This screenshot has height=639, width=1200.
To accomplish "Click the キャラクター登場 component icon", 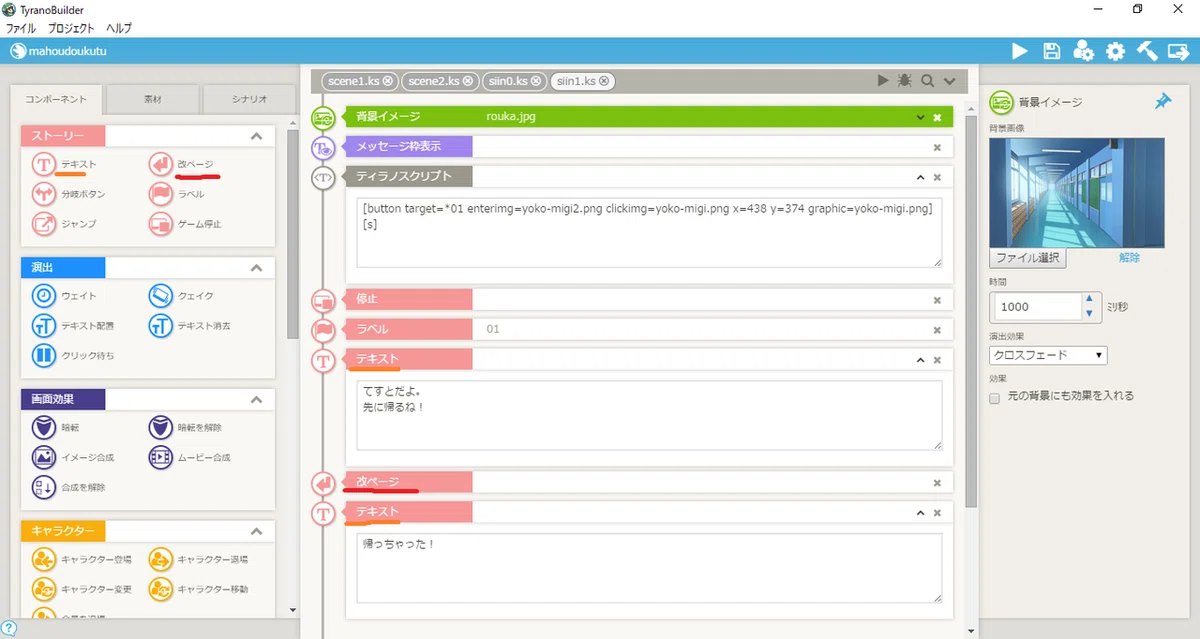I will click(44, 560).
